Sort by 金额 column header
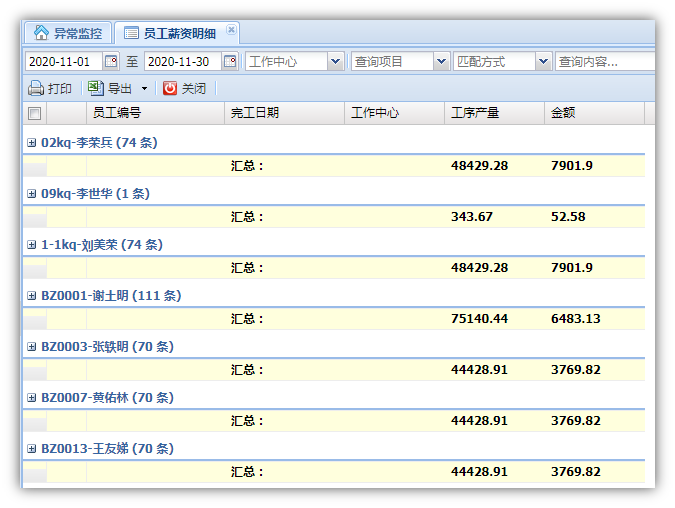675x508 pixels. (594, 113)
